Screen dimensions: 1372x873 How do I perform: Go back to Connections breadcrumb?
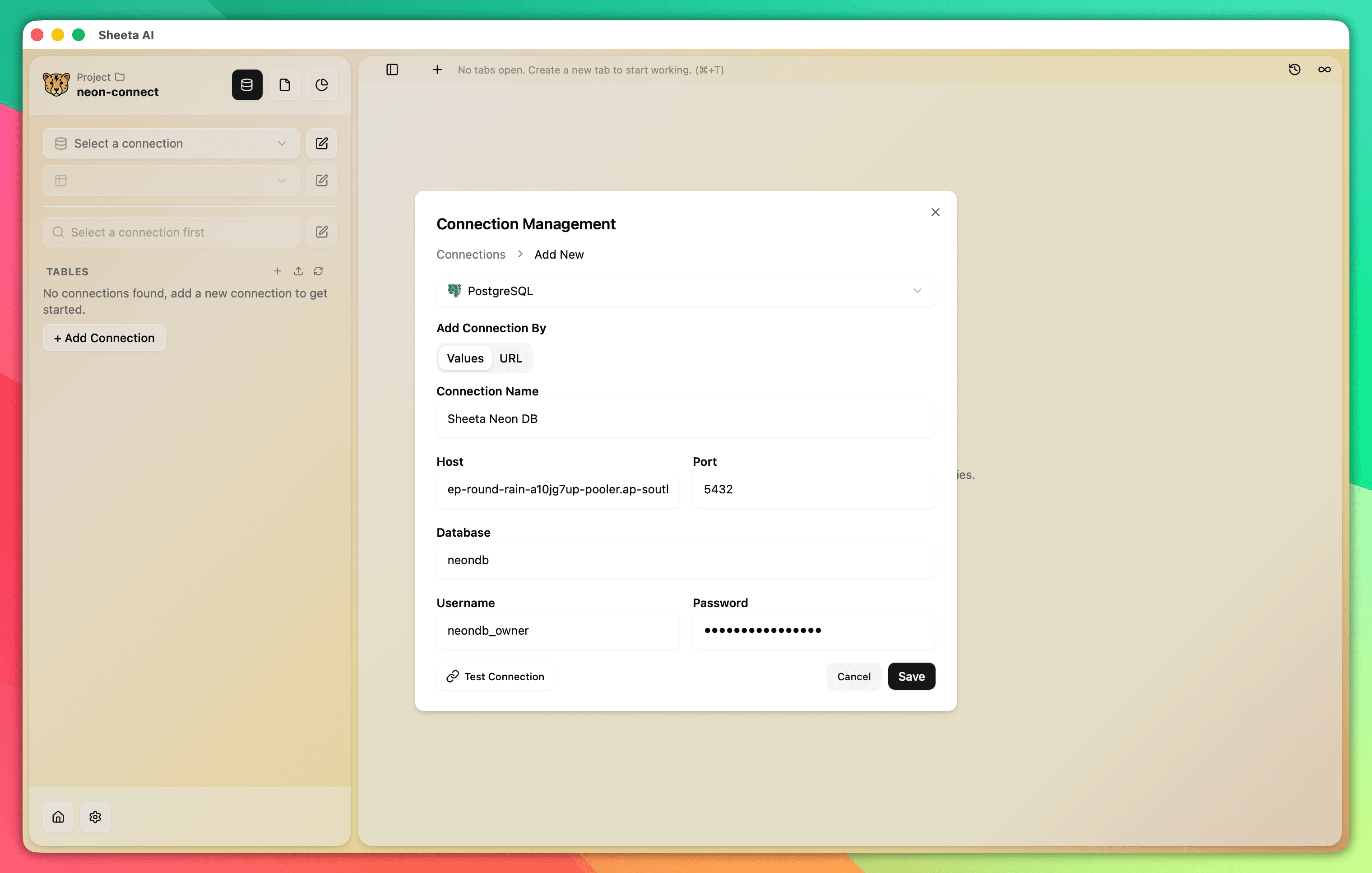(x=470, y=254)
